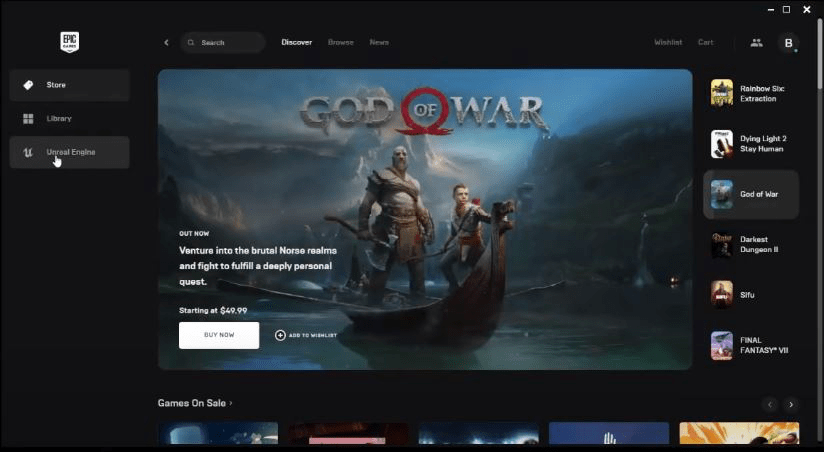Open the Cart page
824x452 pixels.
705,42
